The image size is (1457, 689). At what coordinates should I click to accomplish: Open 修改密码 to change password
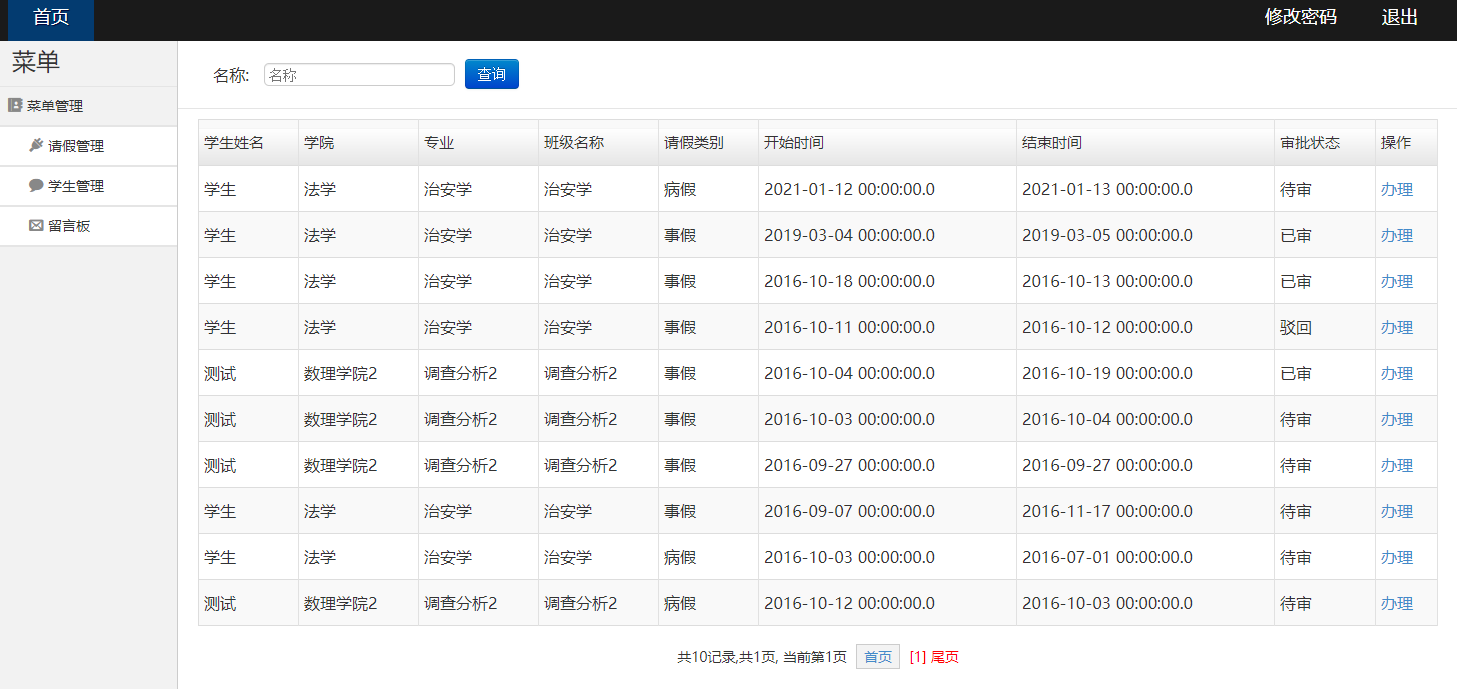1299,16
